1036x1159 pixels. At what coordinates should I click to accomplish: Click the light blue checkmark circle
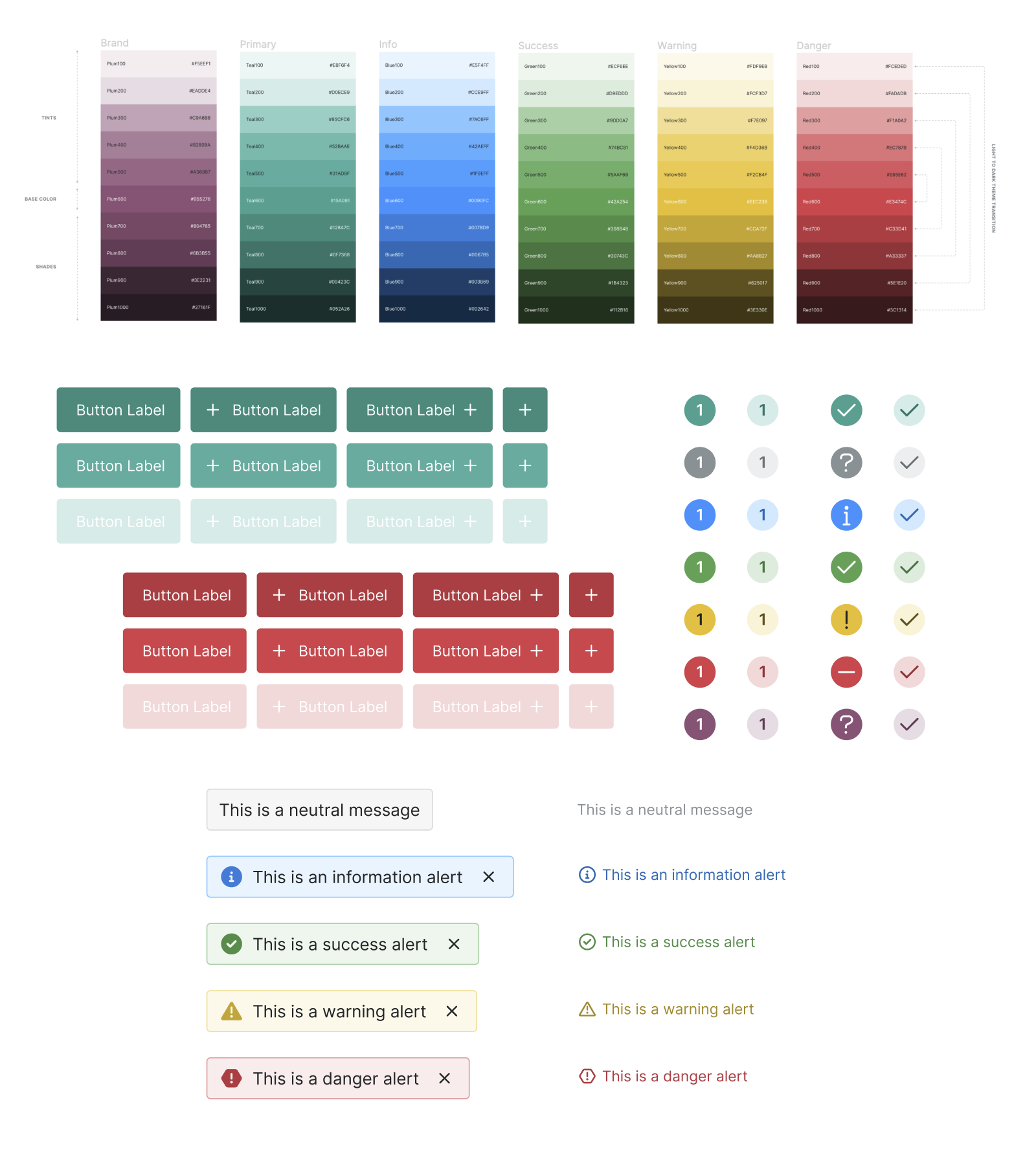(909, 515)
